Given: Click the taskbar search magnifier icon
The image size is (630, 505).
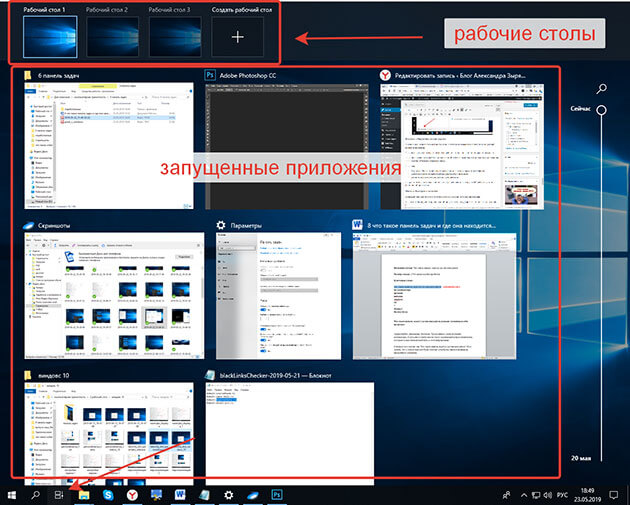Looking at the screenshot, I should click(35, 495).
